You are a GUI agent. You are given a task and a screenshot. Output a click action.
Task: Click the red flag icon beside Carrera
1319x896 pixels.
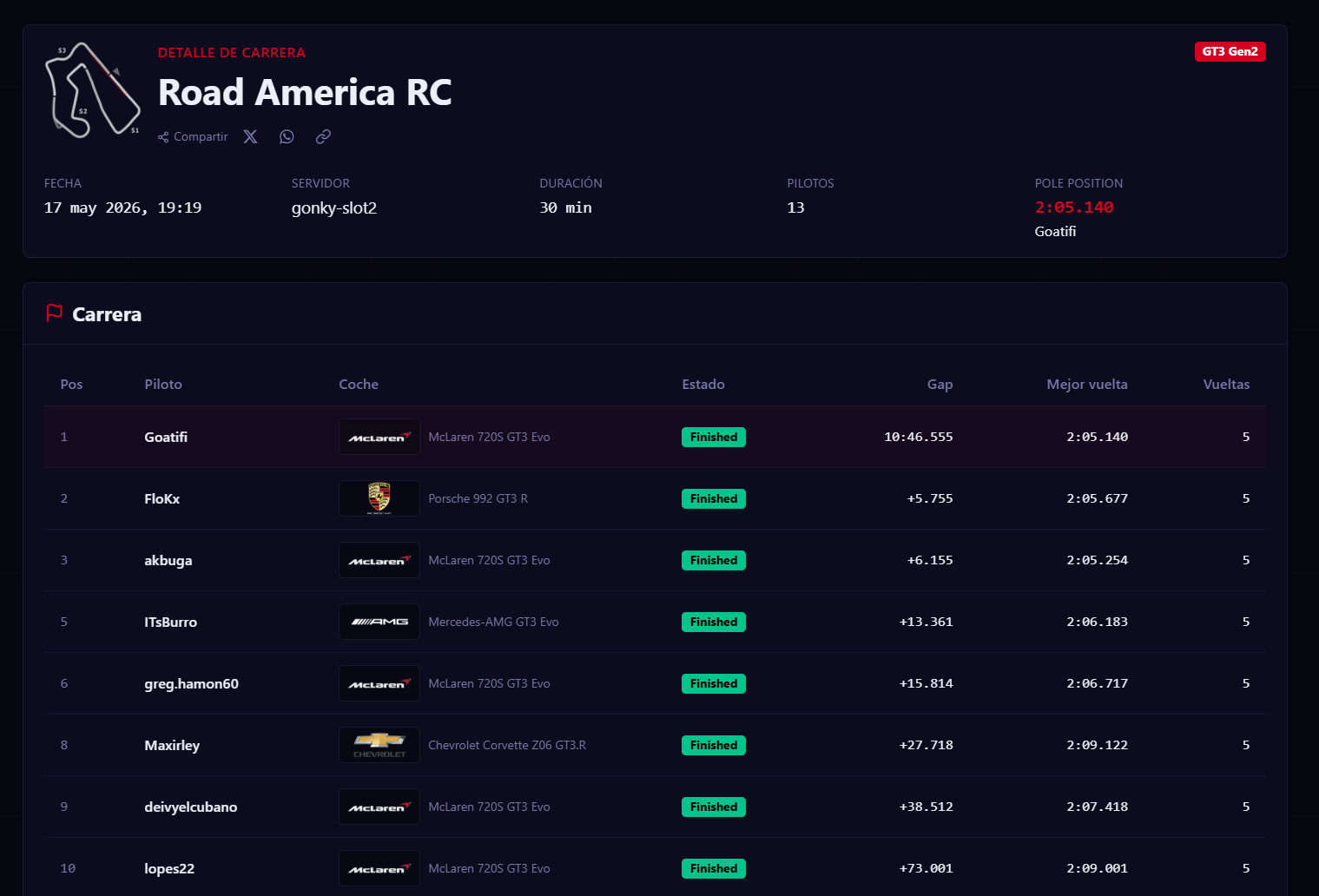54,313
